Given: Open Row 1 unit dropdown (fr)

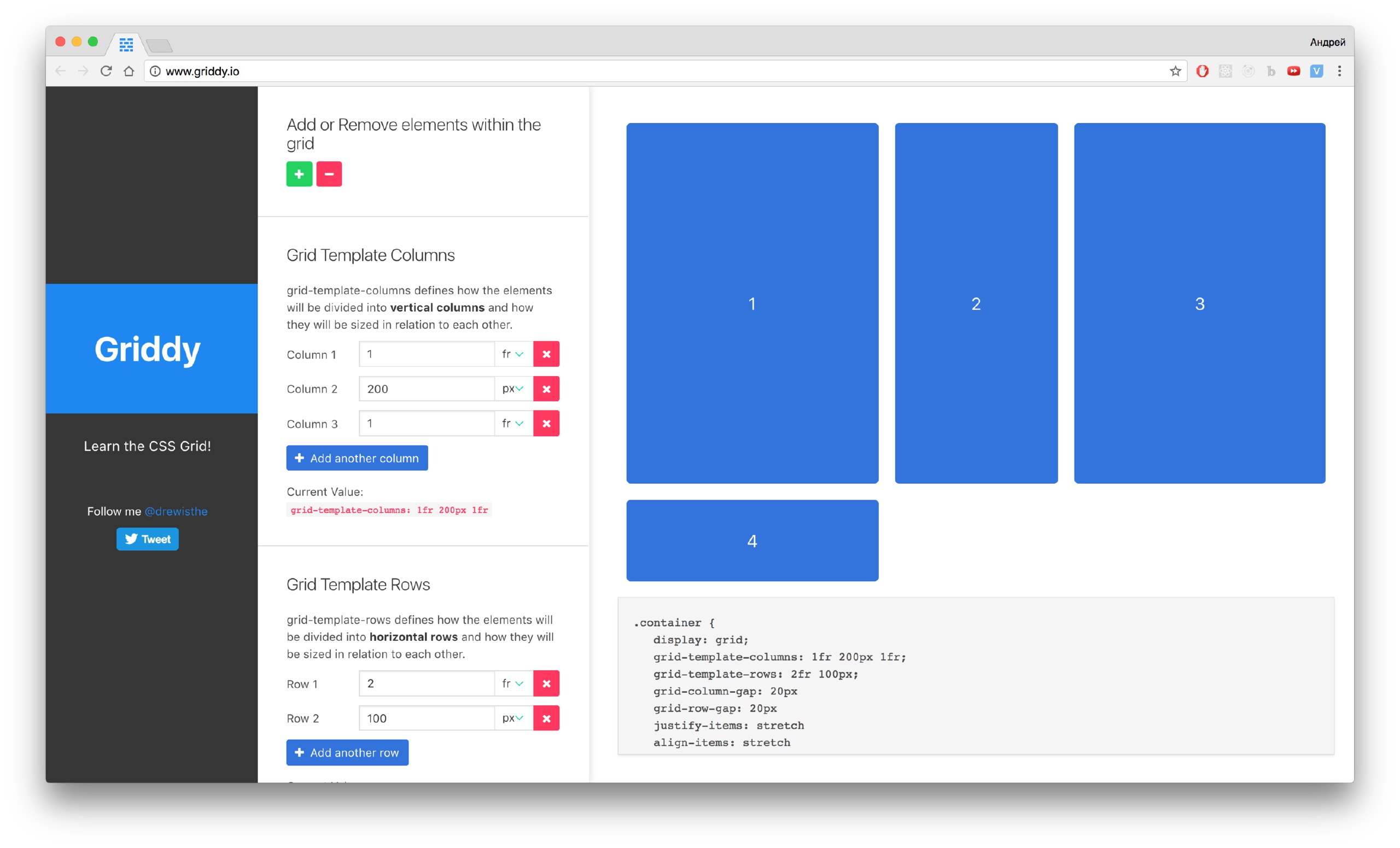Looking at the screenshot, I should click(514, 683).
